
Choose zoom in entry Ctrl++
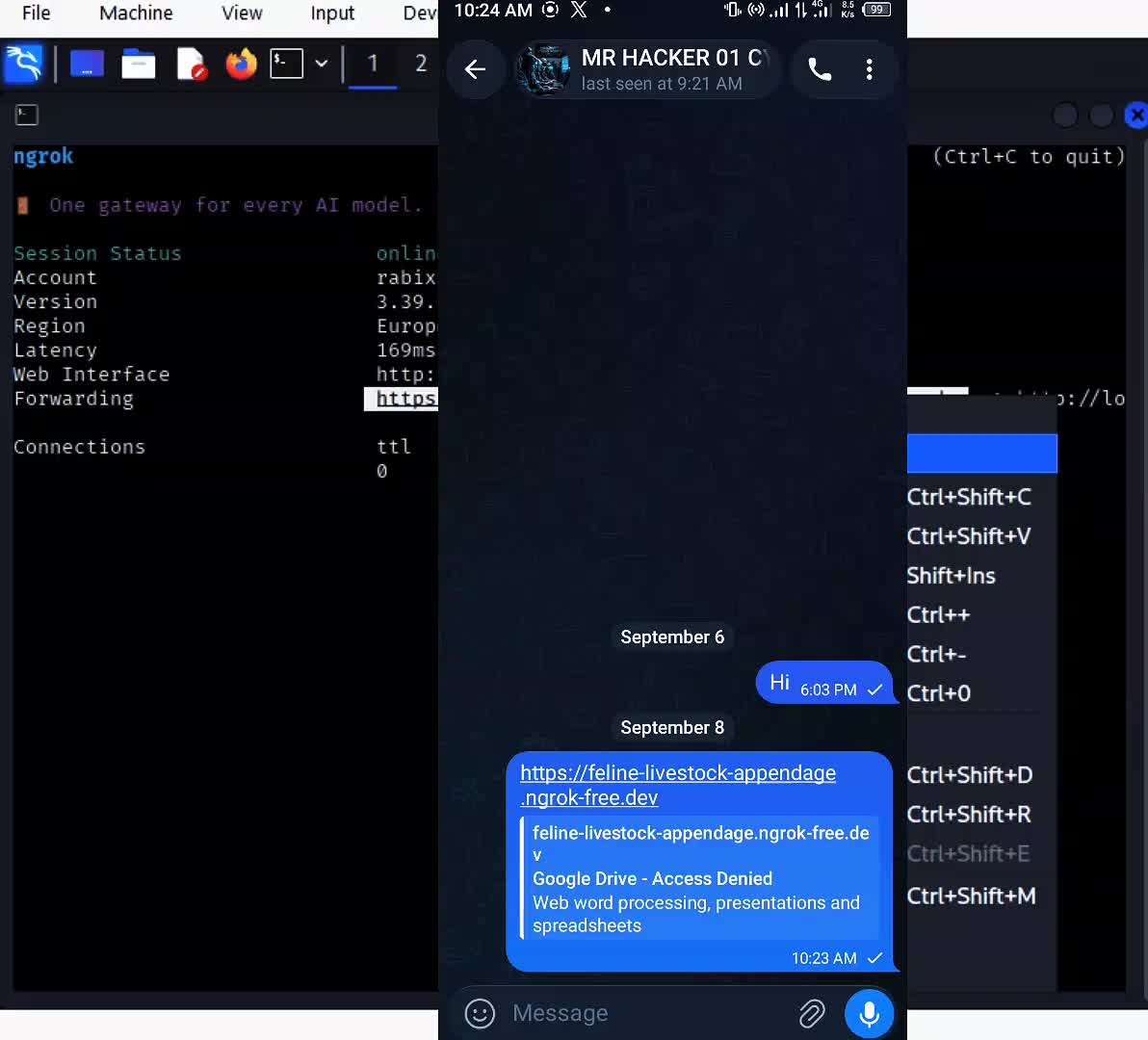coord(938,615)
